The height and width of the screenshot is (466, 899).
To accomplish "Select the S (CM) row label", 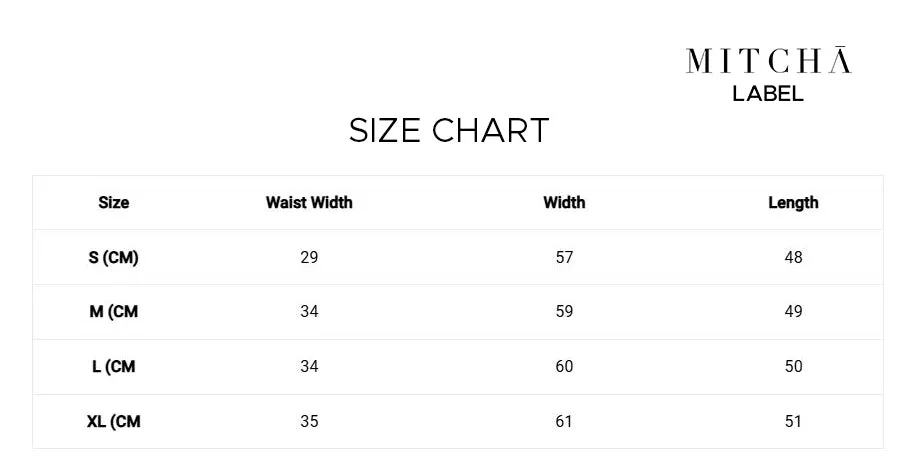I will click(114, 257).
